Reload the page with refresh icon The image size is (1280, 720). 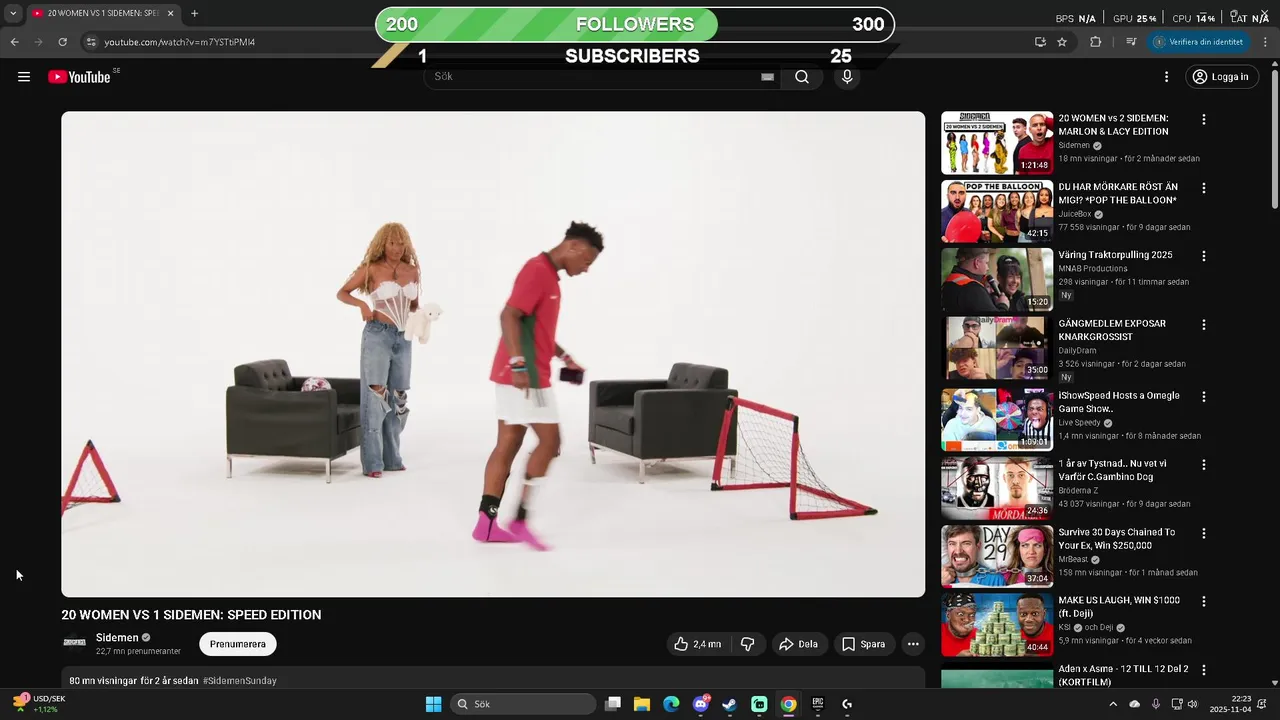(x=63, y=42)
